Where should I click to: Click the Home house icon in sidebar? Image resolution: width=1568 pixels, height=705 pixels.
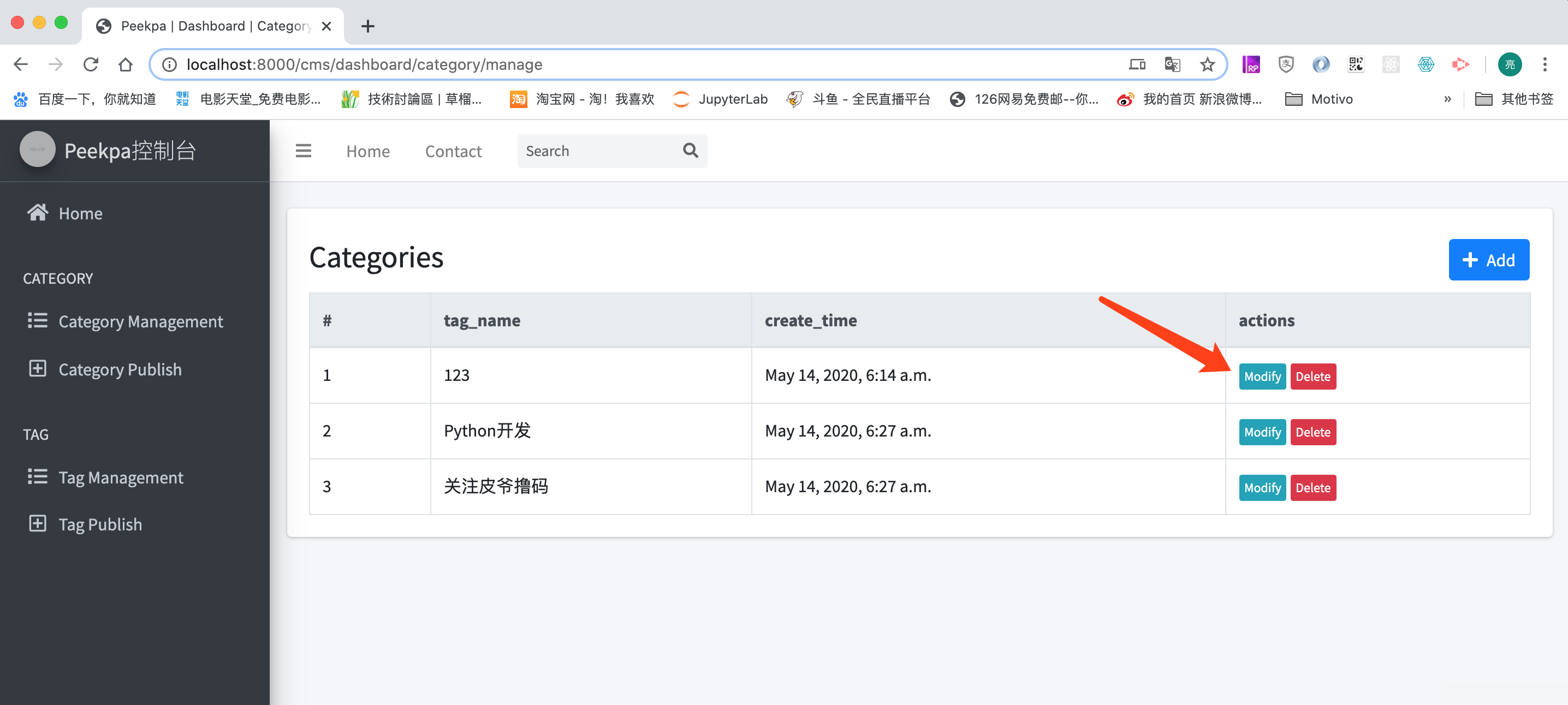37,213
